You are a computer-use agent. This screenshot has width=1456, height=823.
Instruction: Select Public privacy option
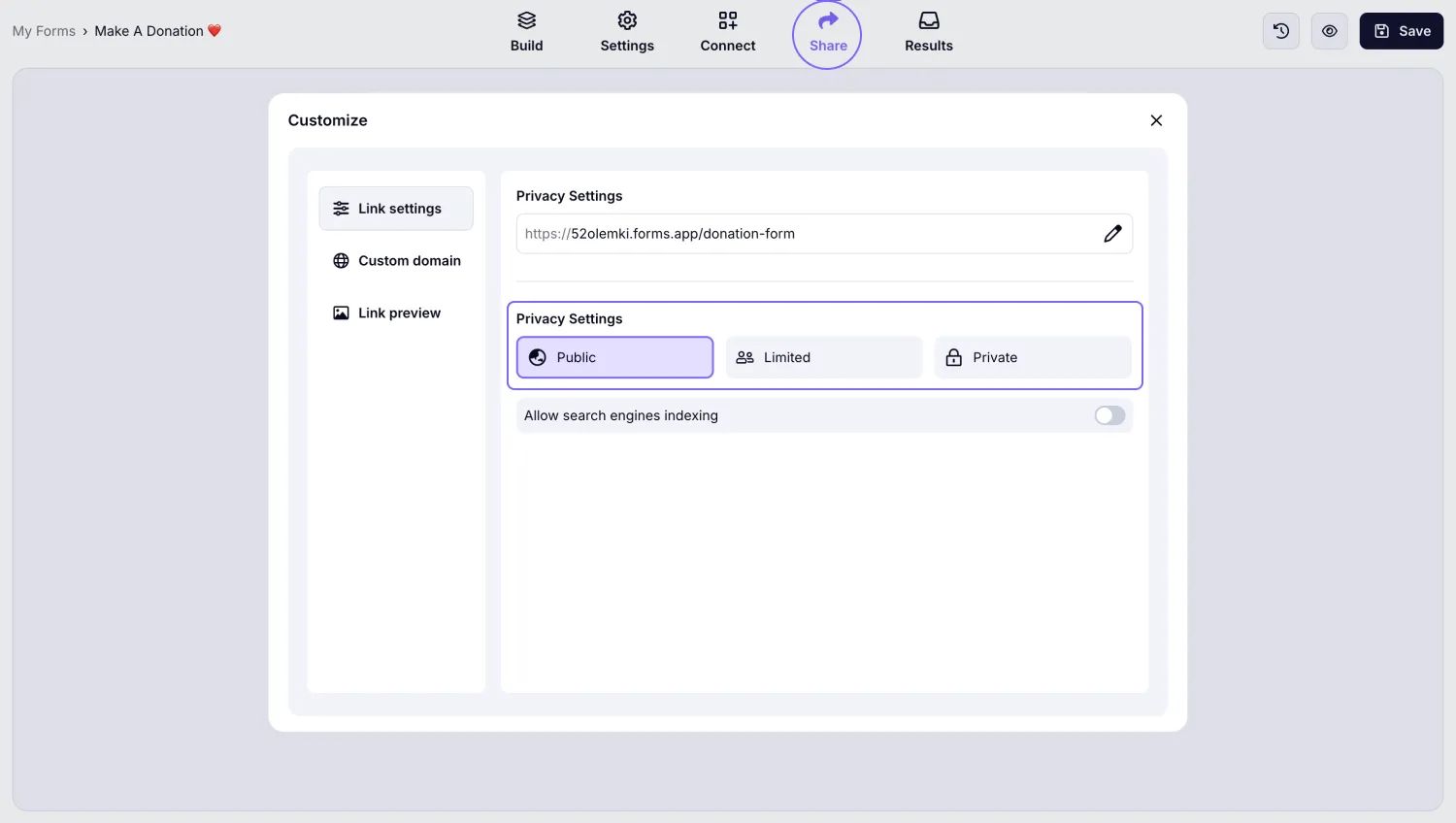tap(614, 357)
